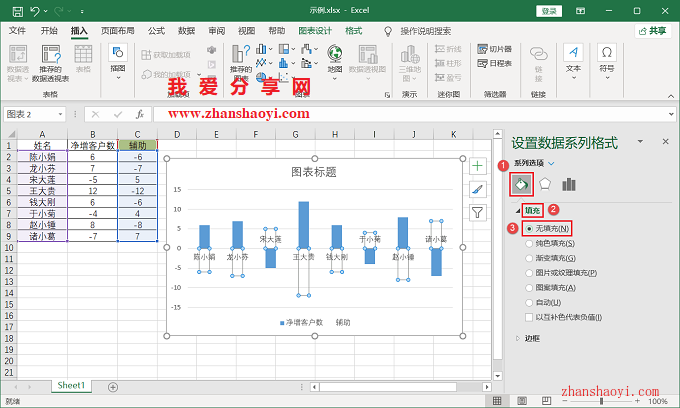The width and height of the screenshot is (680, 408).
Task: Switch to the Formulas (公式) tab
Action: 156,31
